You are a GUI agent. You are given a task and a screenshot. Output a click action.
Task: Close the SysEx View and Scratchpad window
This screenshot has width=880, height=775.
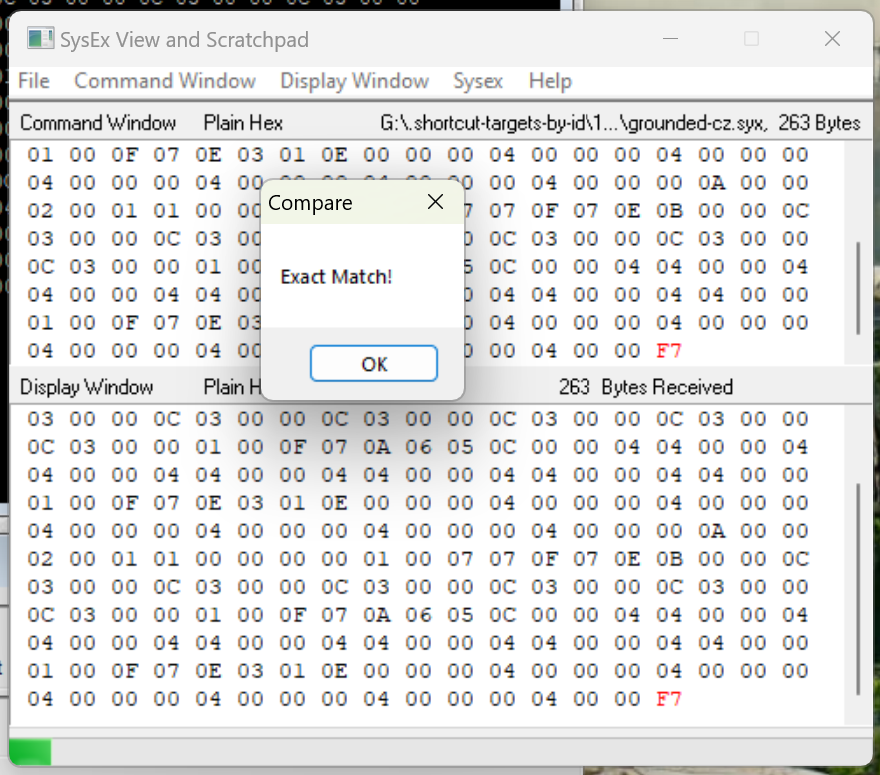pos(832,39)
